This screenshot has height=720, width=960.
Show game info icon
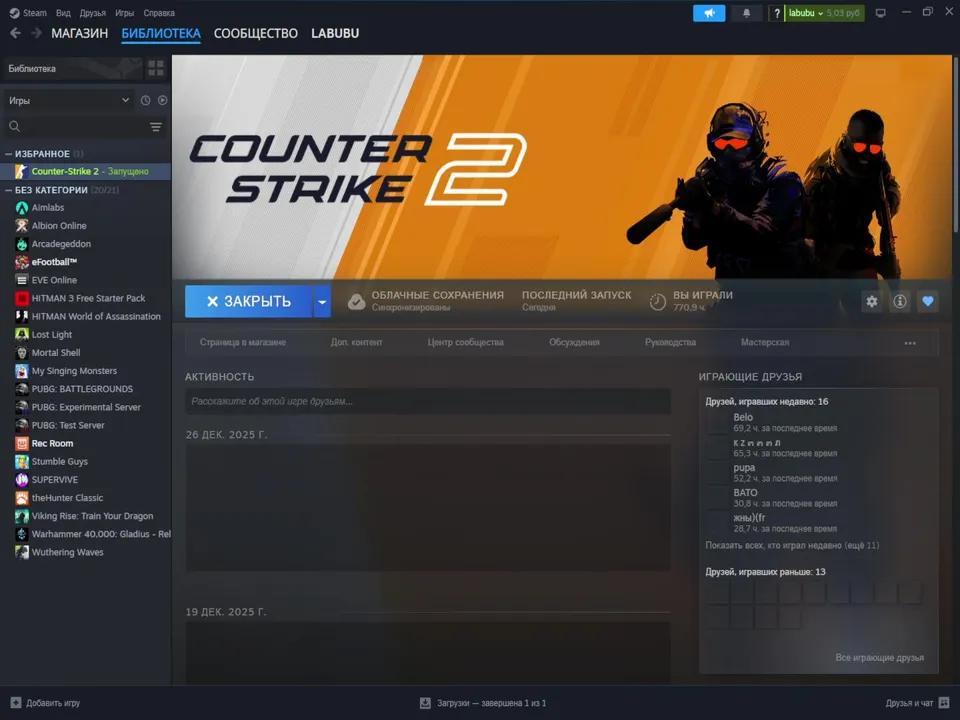click(x=900, y=301)
